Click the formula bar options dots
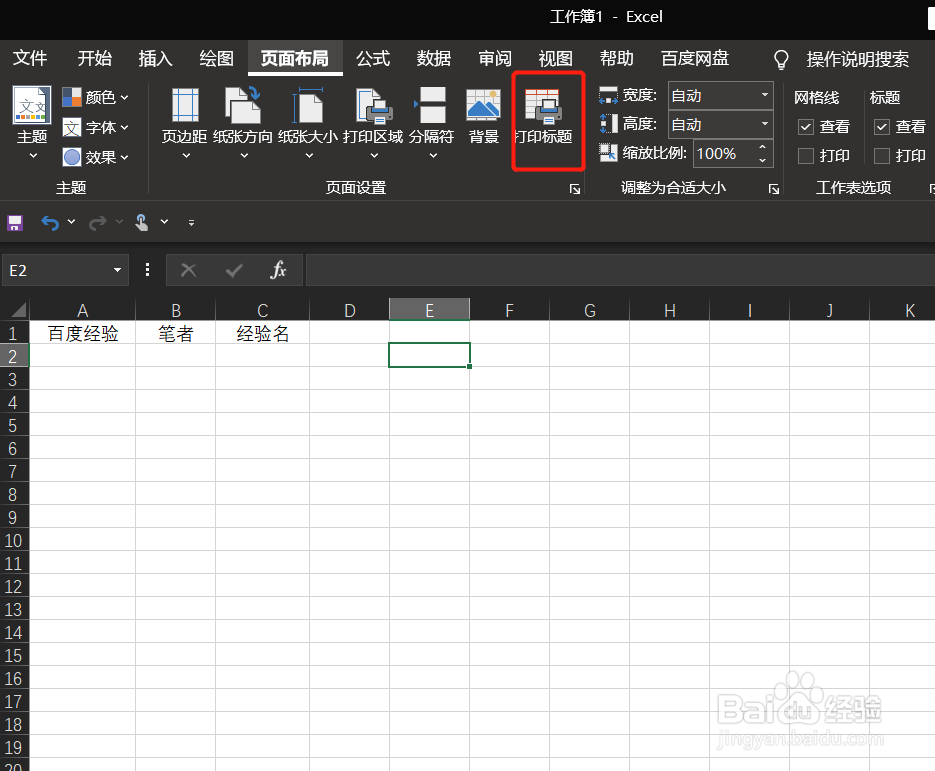Viewport: 935px width, 771px height. tap(147, 271)
